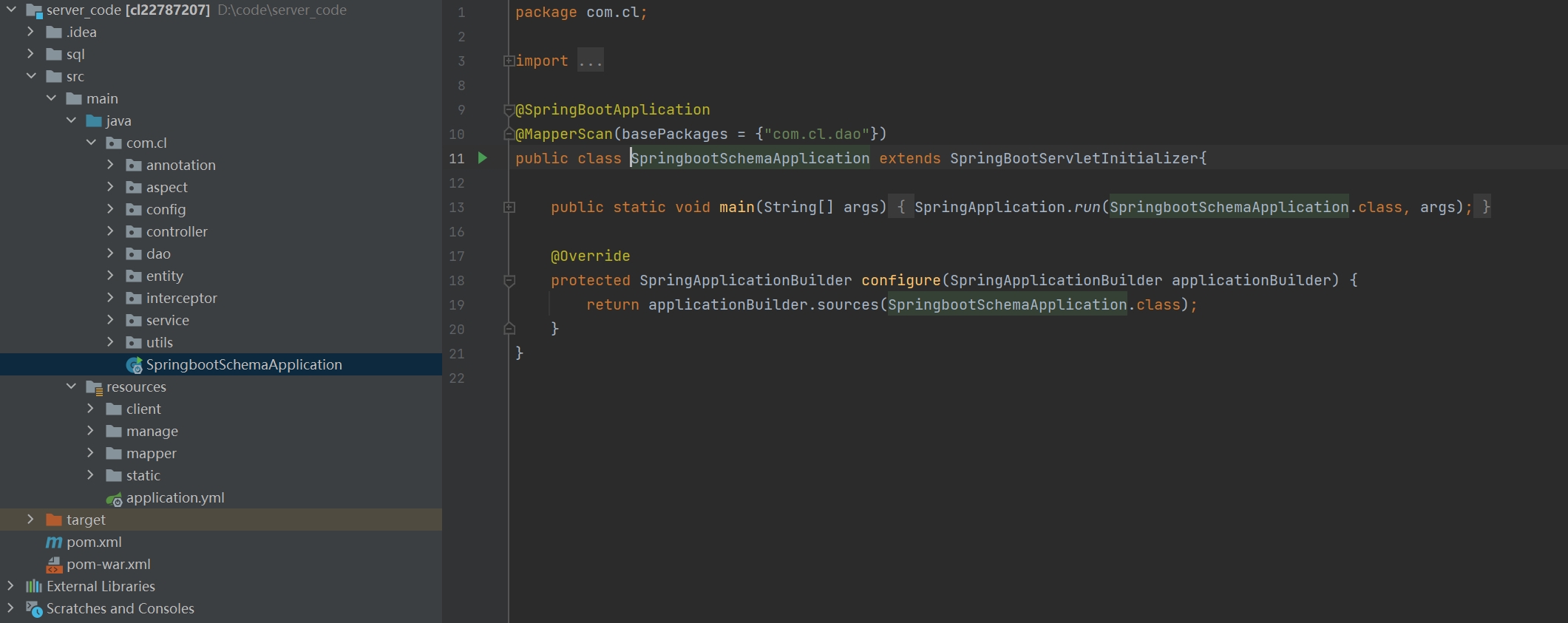Click the service package folder icon
This screenshot has width=1568, height=623.
(x=134, y=320)
